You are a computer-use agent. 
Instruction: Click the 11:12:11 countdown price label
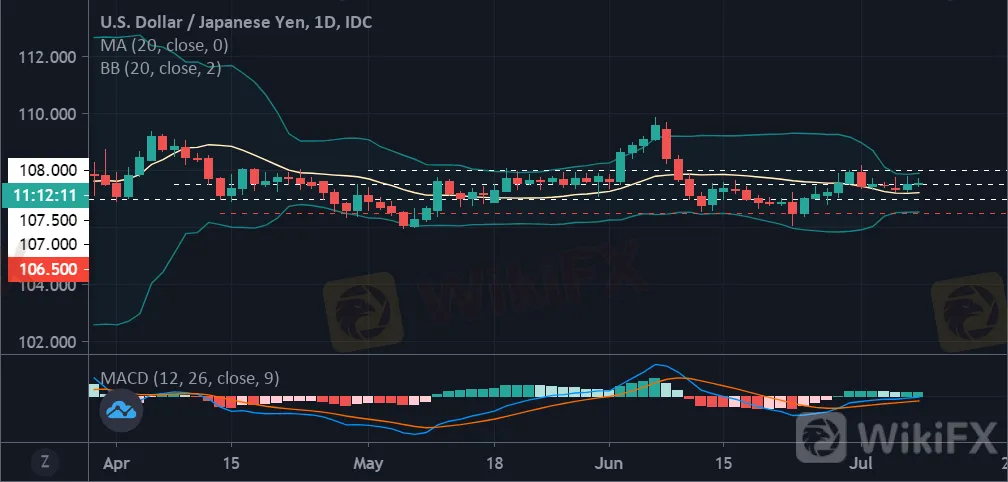(44, 195)
